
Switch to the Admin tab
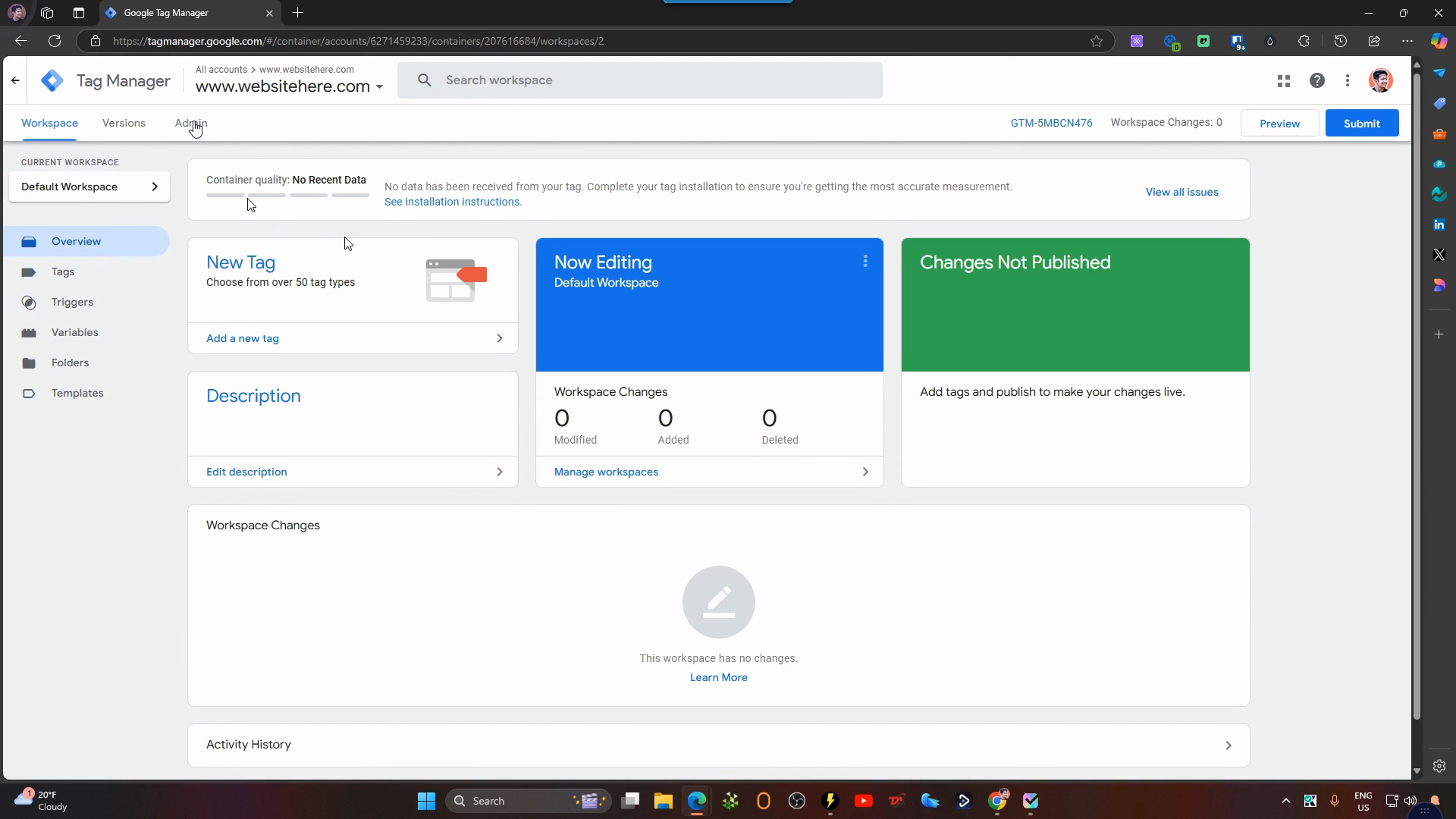pyautogui.click(x=191, y=123)
